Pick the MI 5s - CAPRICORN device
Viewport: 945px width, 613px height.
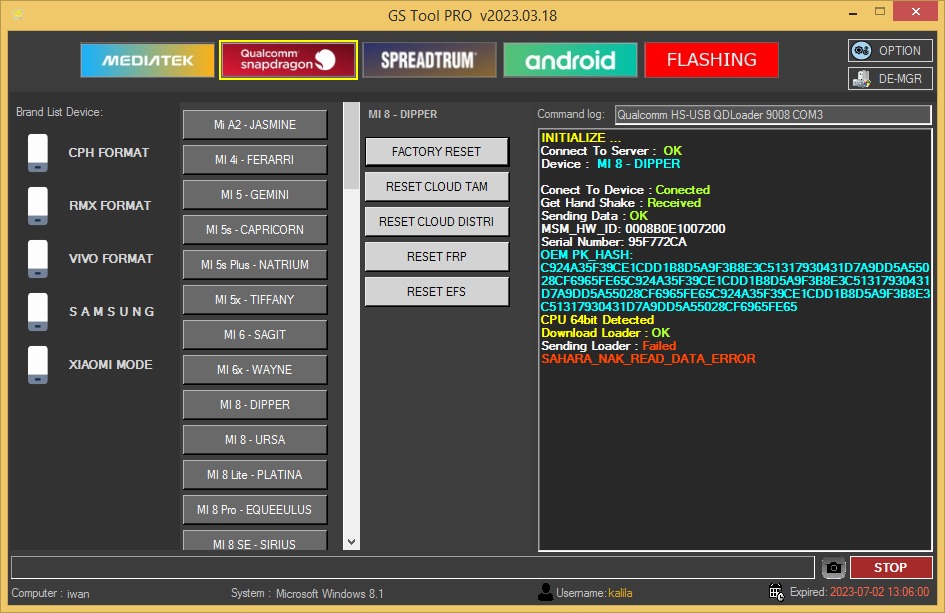tap(255, 230)
